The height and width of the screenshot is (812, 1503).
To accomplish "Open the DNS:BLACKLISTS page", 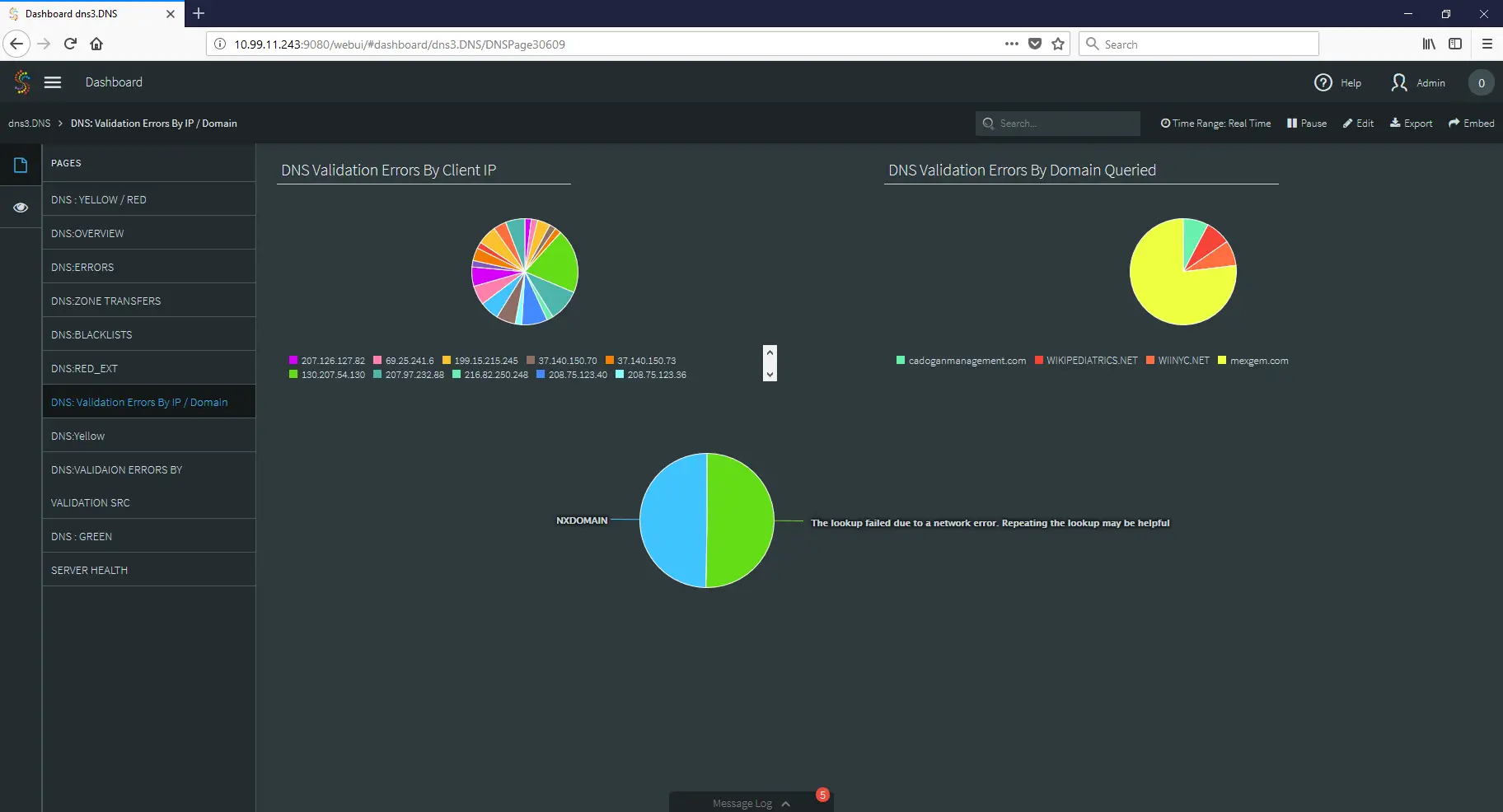I will [x=91, y=335].
